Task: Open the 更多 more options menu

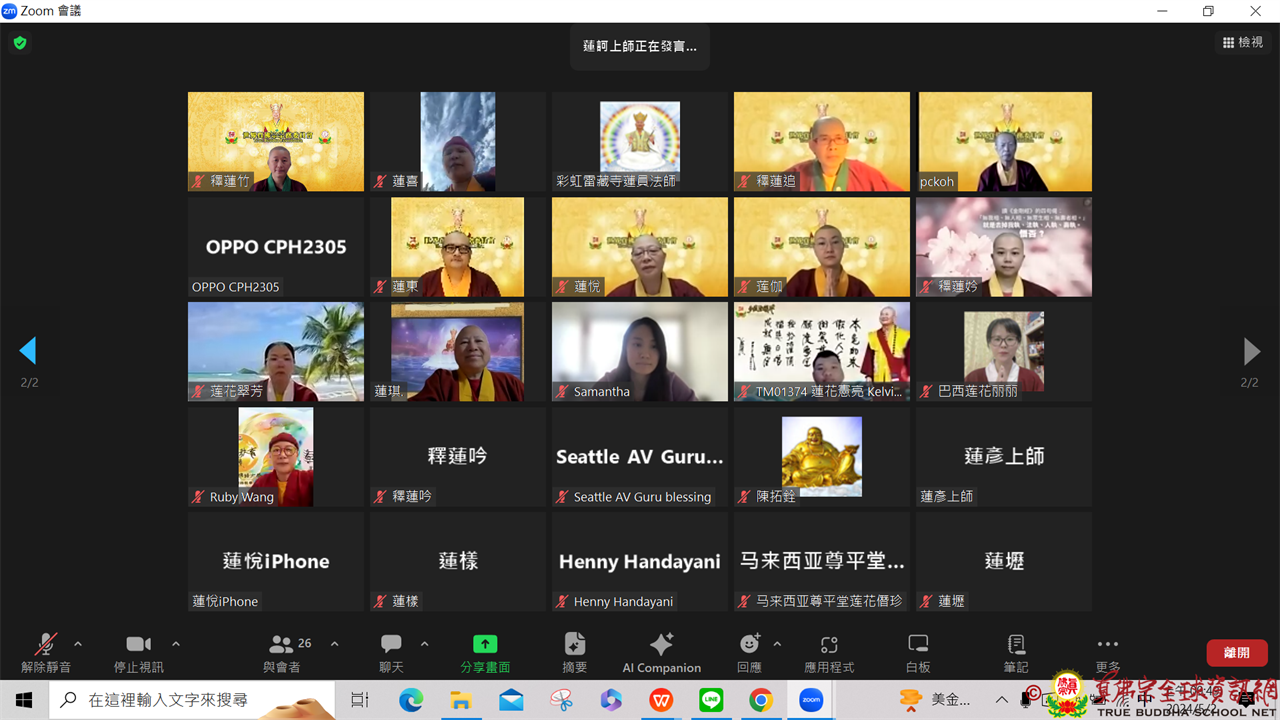Action: [x=1107, y=651]
